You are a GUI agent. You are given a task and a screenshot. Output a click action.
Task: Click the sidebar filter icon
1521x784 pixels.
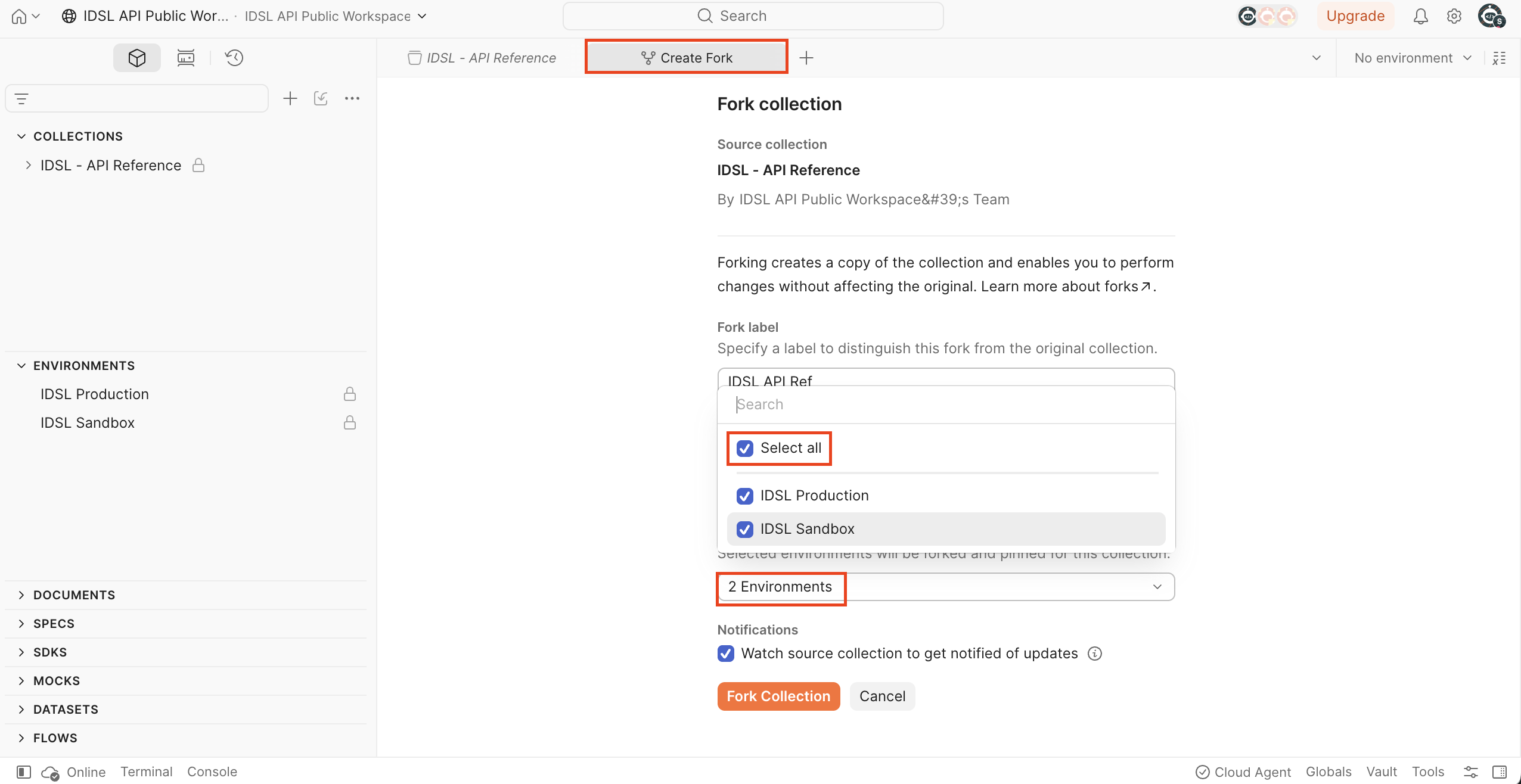pyautogui.click(x=21, y=99)
